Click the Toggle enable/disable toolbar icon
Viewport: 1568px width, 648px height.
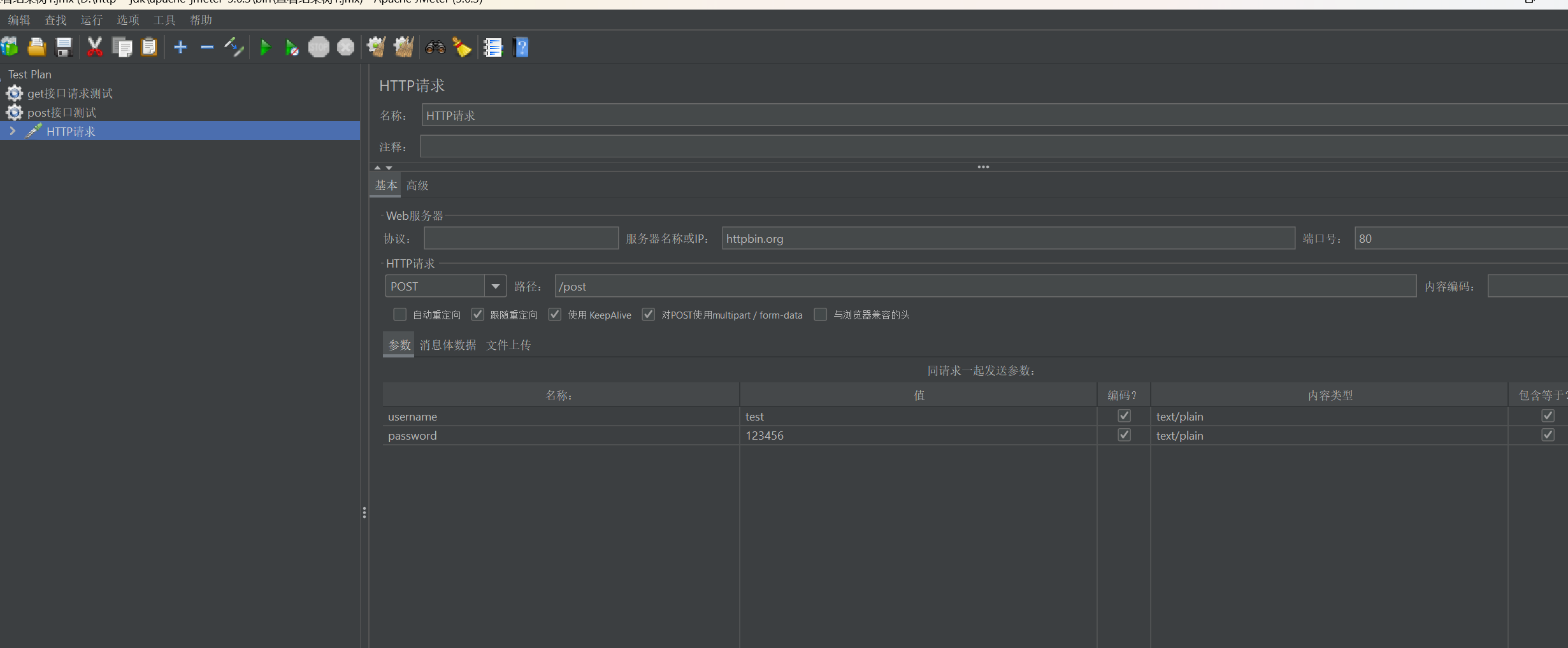point(234,47)
